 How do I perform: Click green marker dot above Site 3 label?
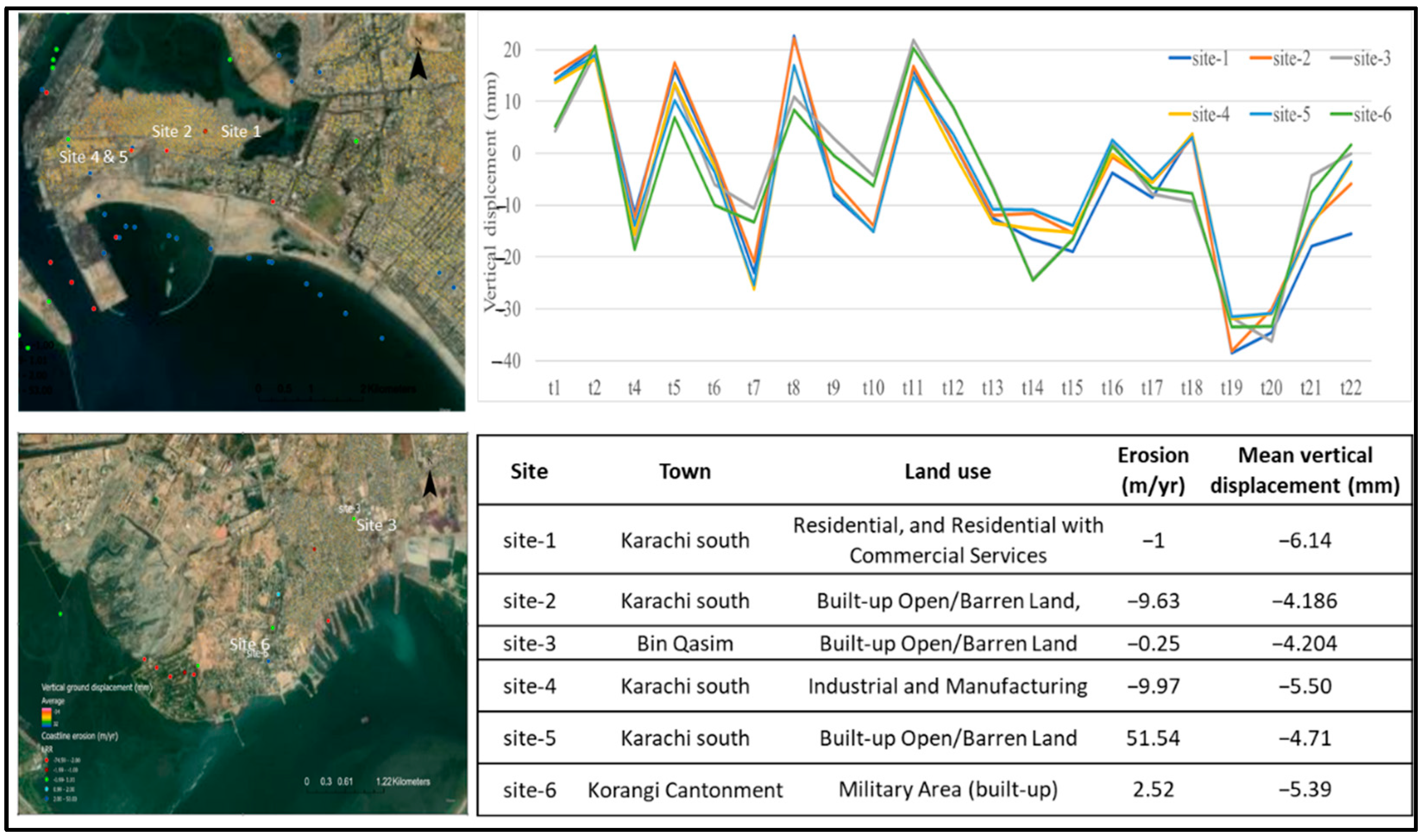355,518
